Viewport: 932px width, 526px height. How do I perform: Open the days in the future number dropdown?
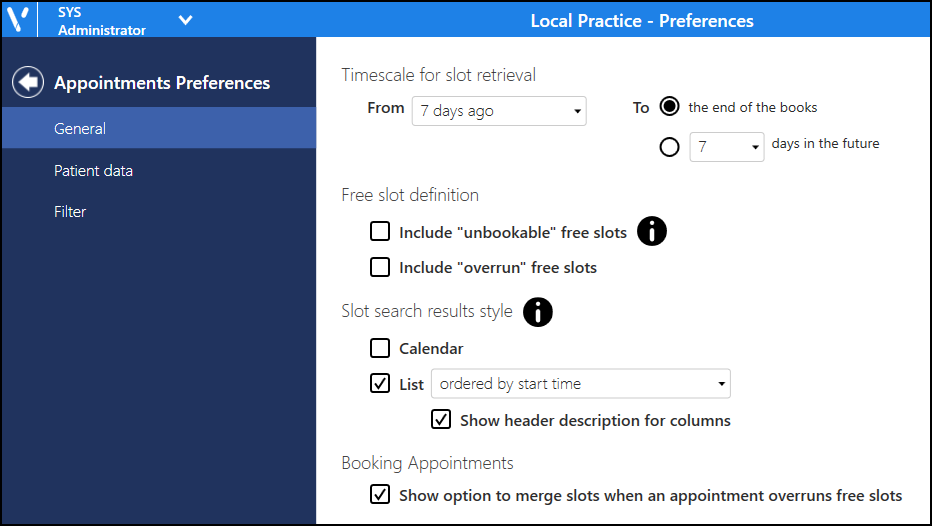pyautogui.click(x=726, y=147)
